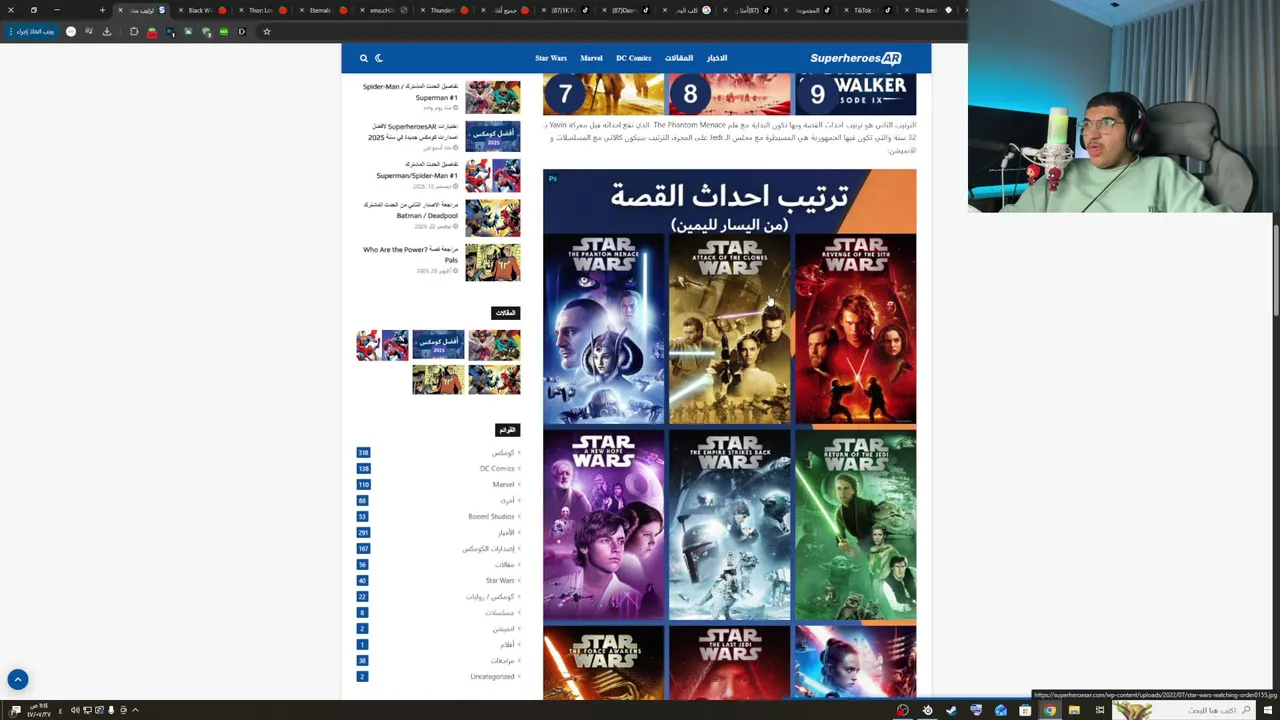Click The Last Jedi poster
Image resolution: width=1280 pixels, height=720 pixels.
pyautogui.click(x=729, y=662)
